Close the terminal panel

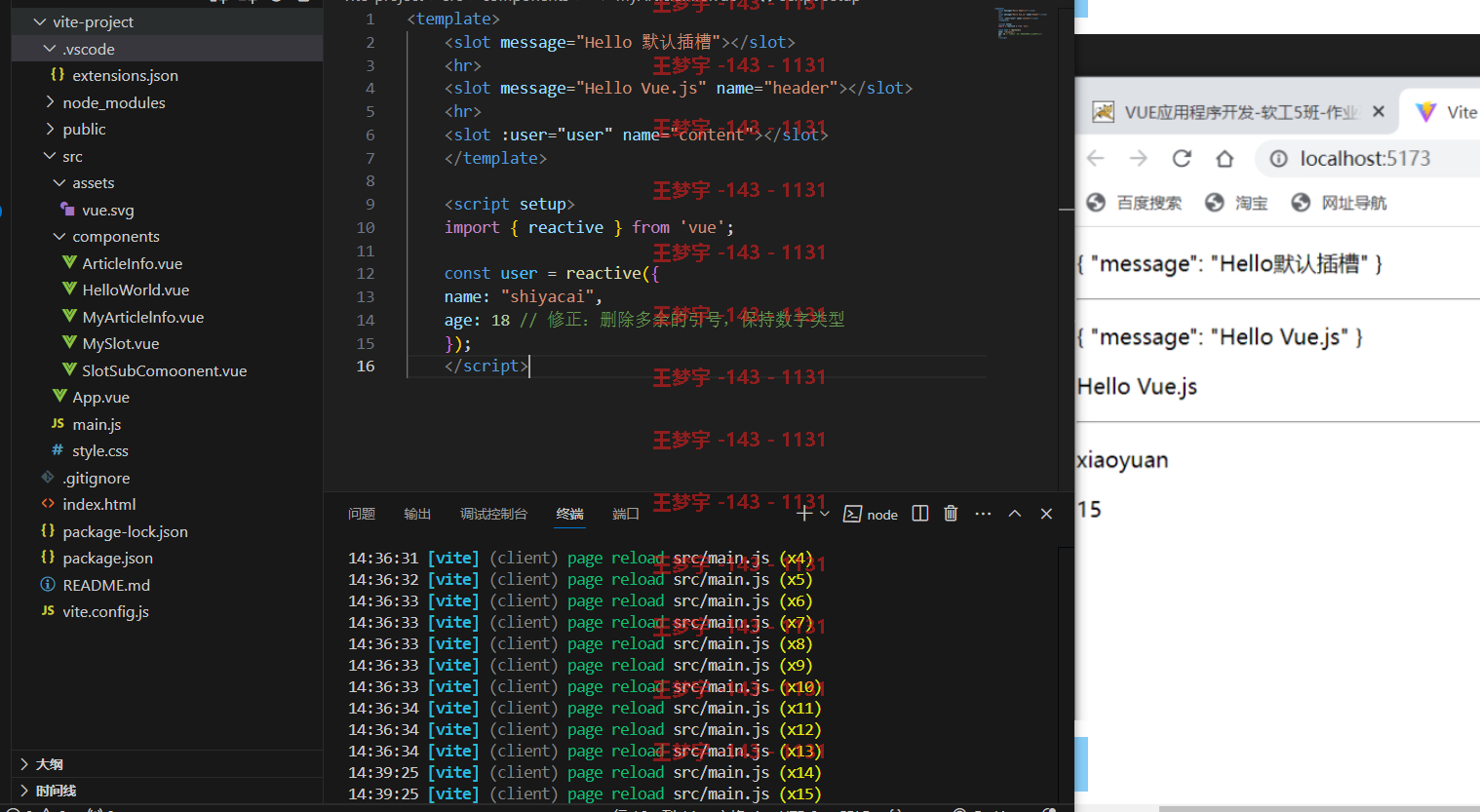click(x=1046, y=514)
